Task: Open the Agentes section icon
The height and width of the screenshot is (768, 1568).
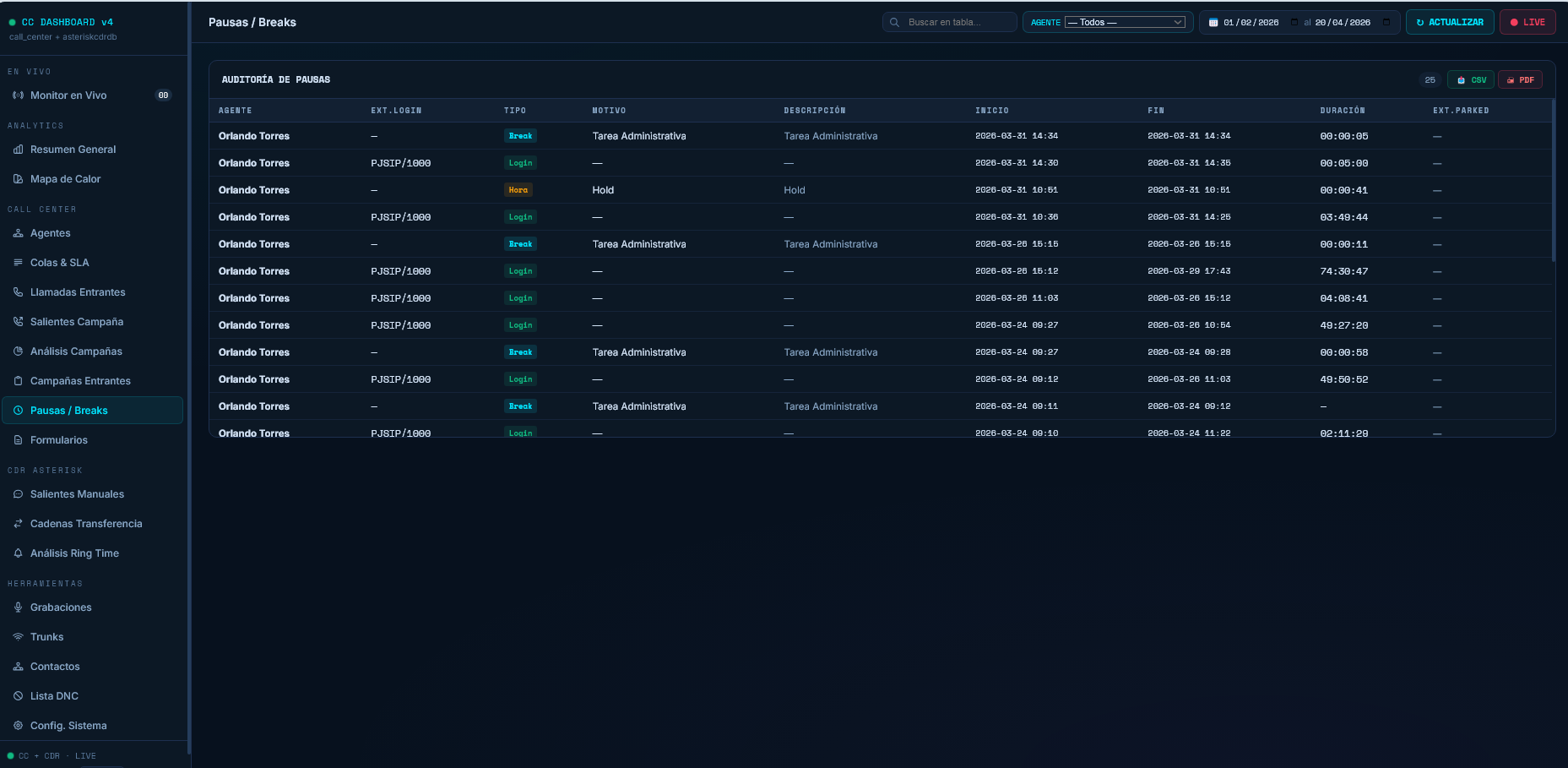Action: point(18,233)
